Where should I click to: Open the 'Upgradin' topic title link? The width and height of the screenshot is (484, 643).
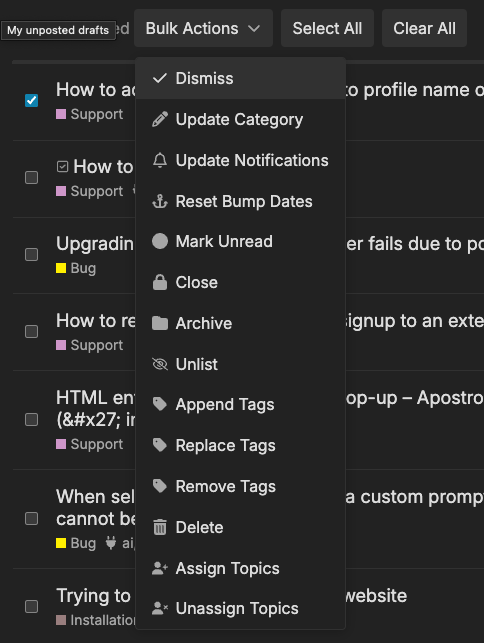pos(95,244)
